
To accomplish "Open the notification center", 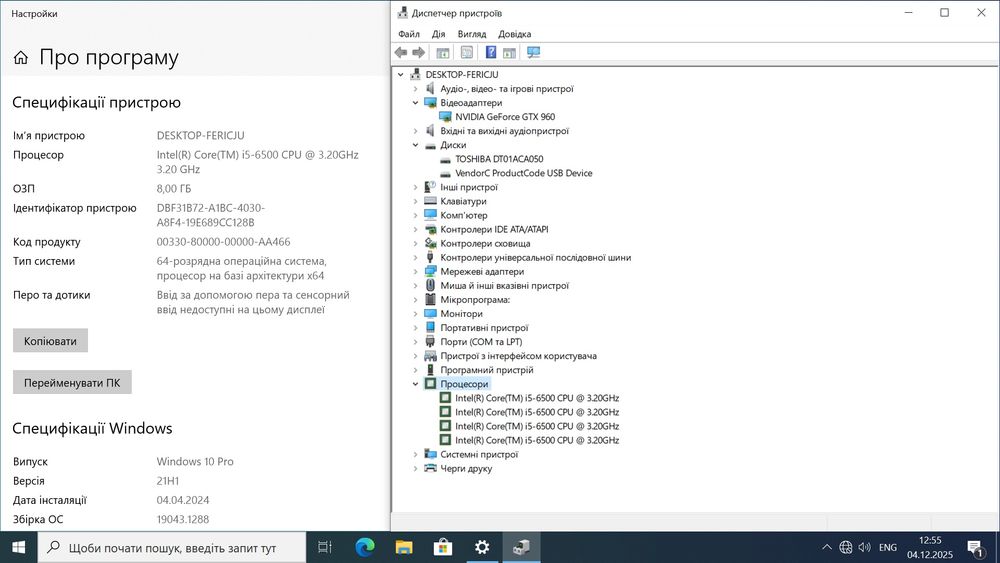I will [x=975, y=547].
